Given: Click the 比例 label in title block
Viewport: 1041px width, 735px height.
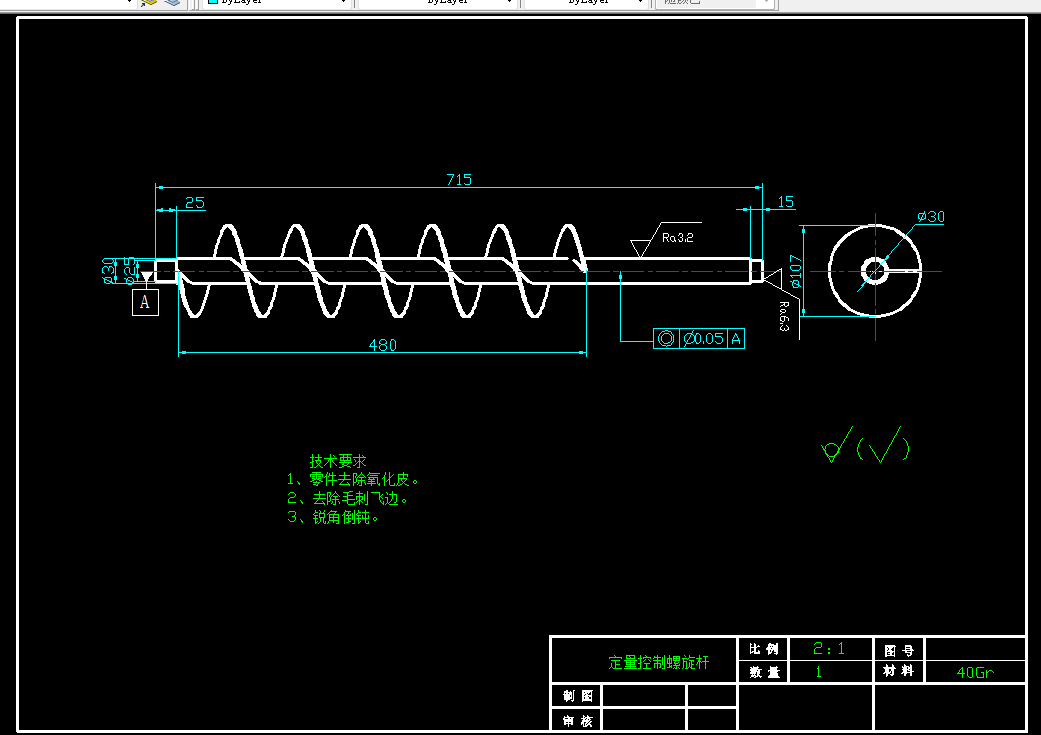Looking at the screenshot, I should (x=763, y=649).
